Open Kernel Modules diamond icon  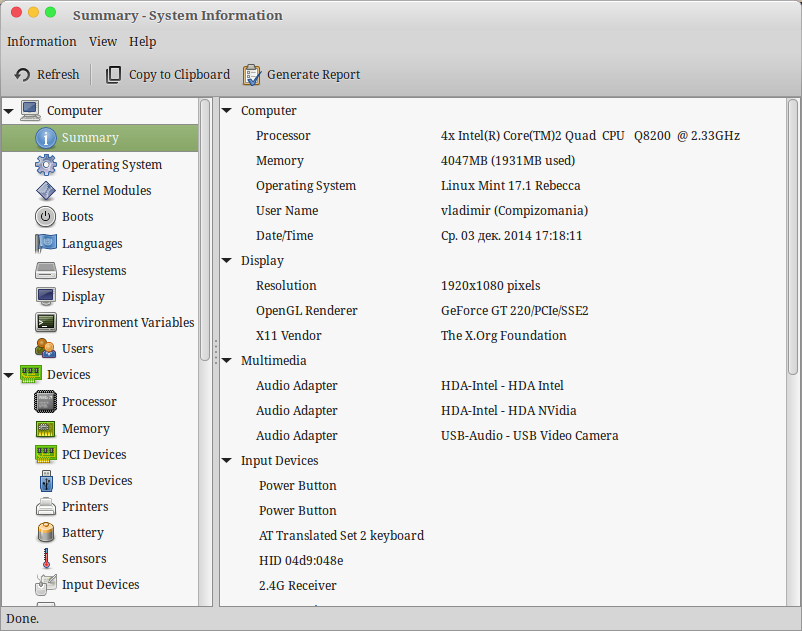(x=46, y=191)
